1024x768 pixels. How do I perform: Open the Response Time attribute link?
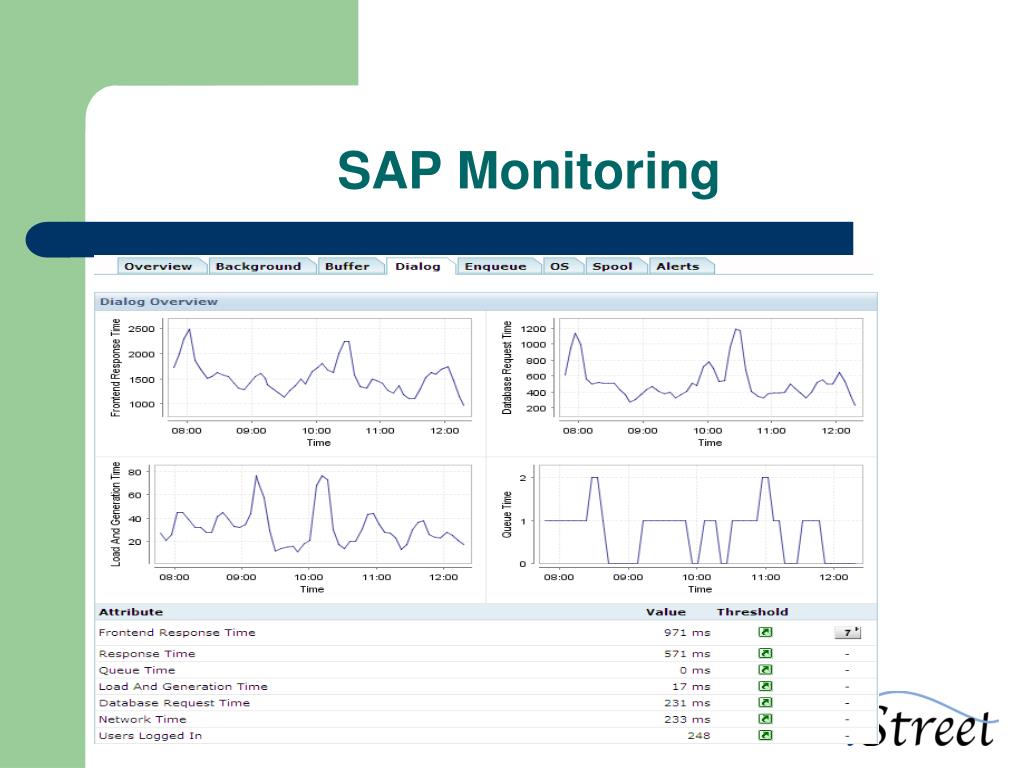pos(147,654)
